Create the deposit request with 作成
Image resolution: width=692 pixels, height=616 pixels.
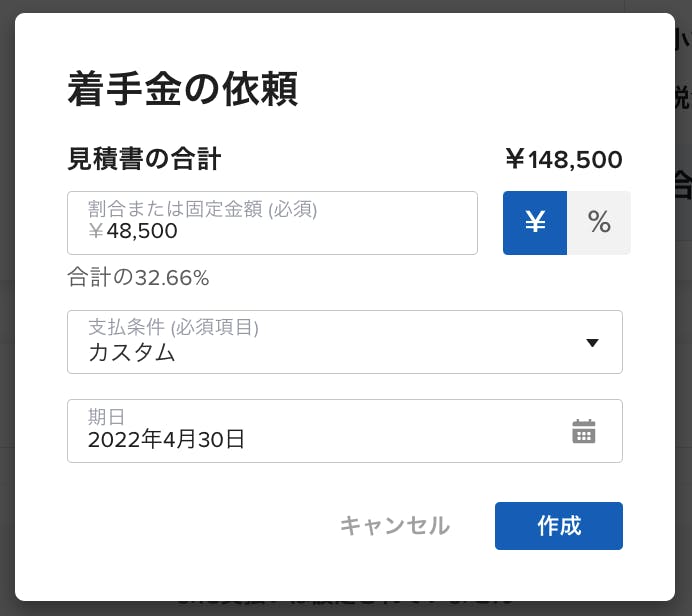559,526
